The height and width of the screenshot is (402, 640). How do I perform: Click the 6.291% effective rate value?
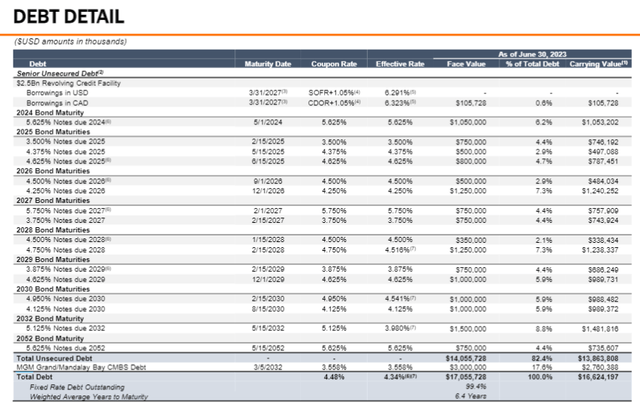coord(400,93)
